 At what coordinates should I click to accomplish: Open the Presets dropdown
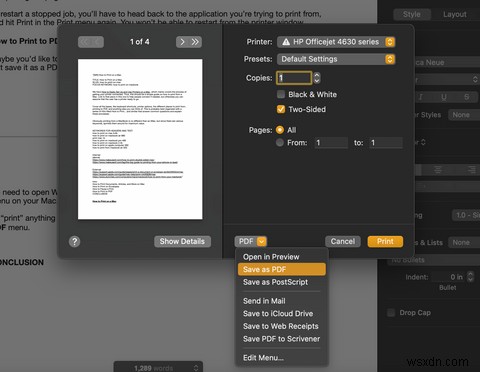(x=336, y=59)
